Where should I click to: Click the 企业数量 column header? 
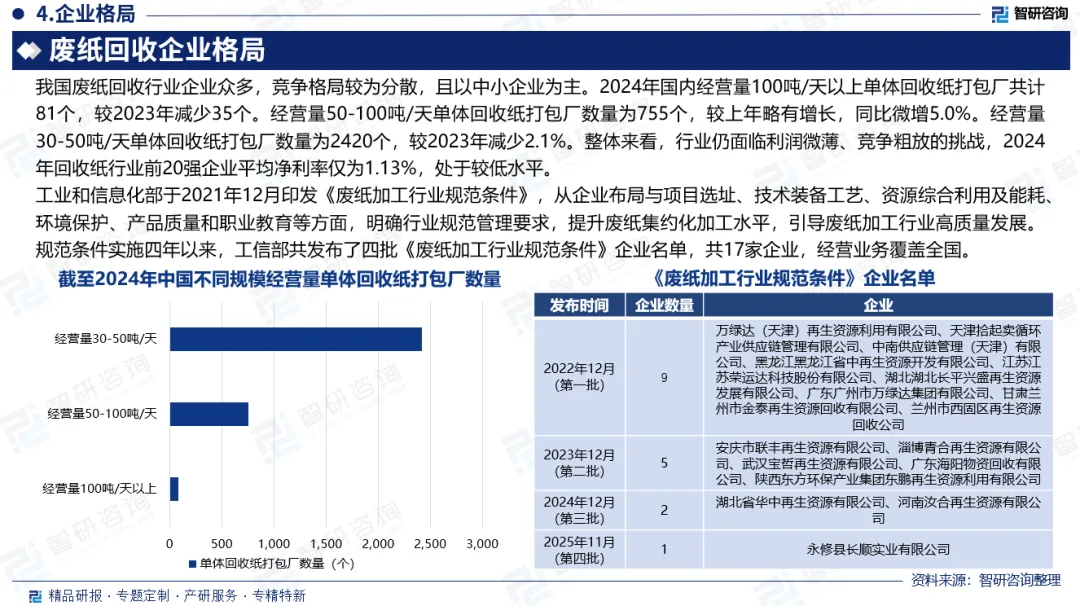coord(664,305)
